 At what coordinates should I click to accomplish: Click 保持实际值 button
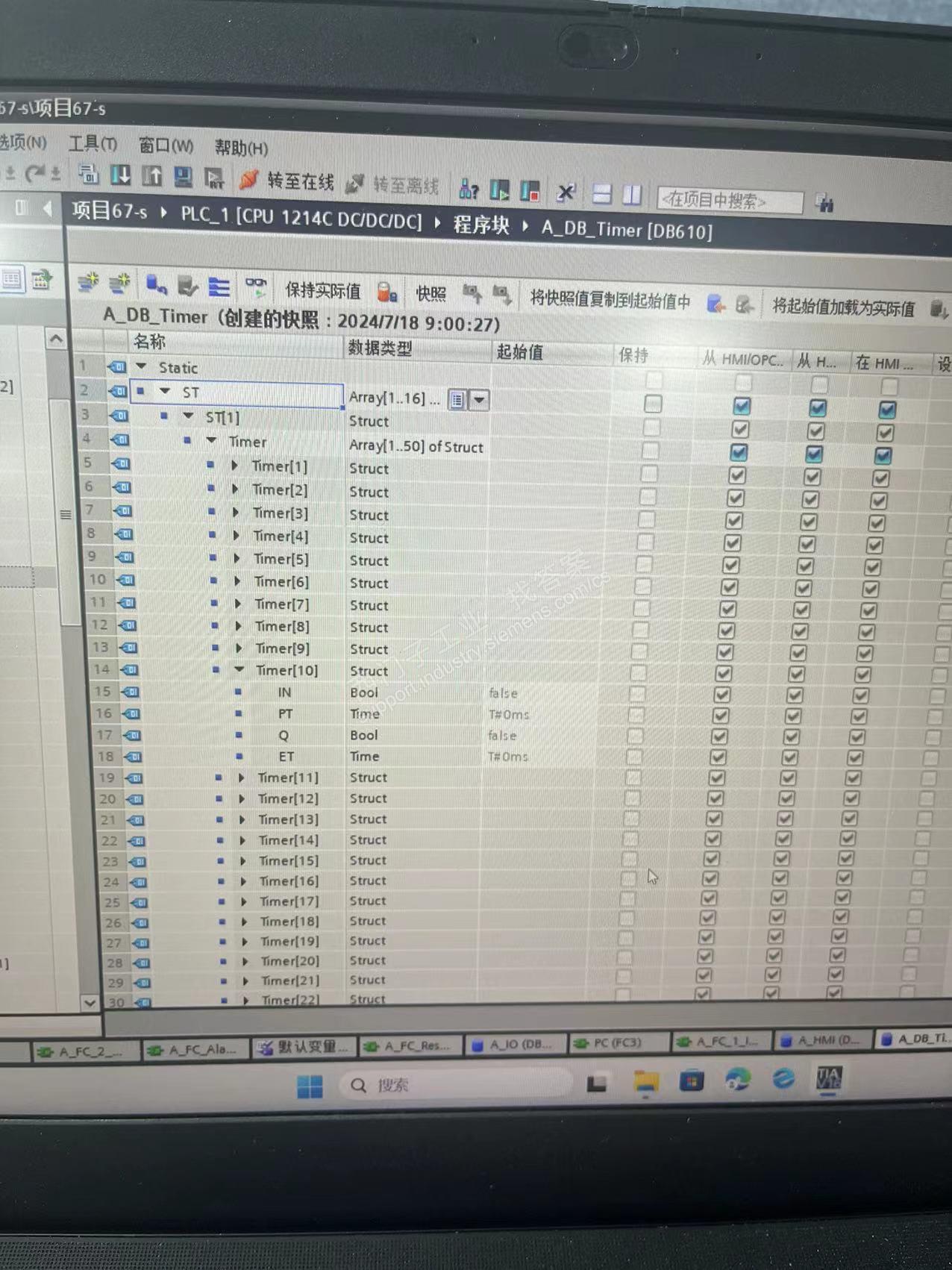[x=323, y=290]
